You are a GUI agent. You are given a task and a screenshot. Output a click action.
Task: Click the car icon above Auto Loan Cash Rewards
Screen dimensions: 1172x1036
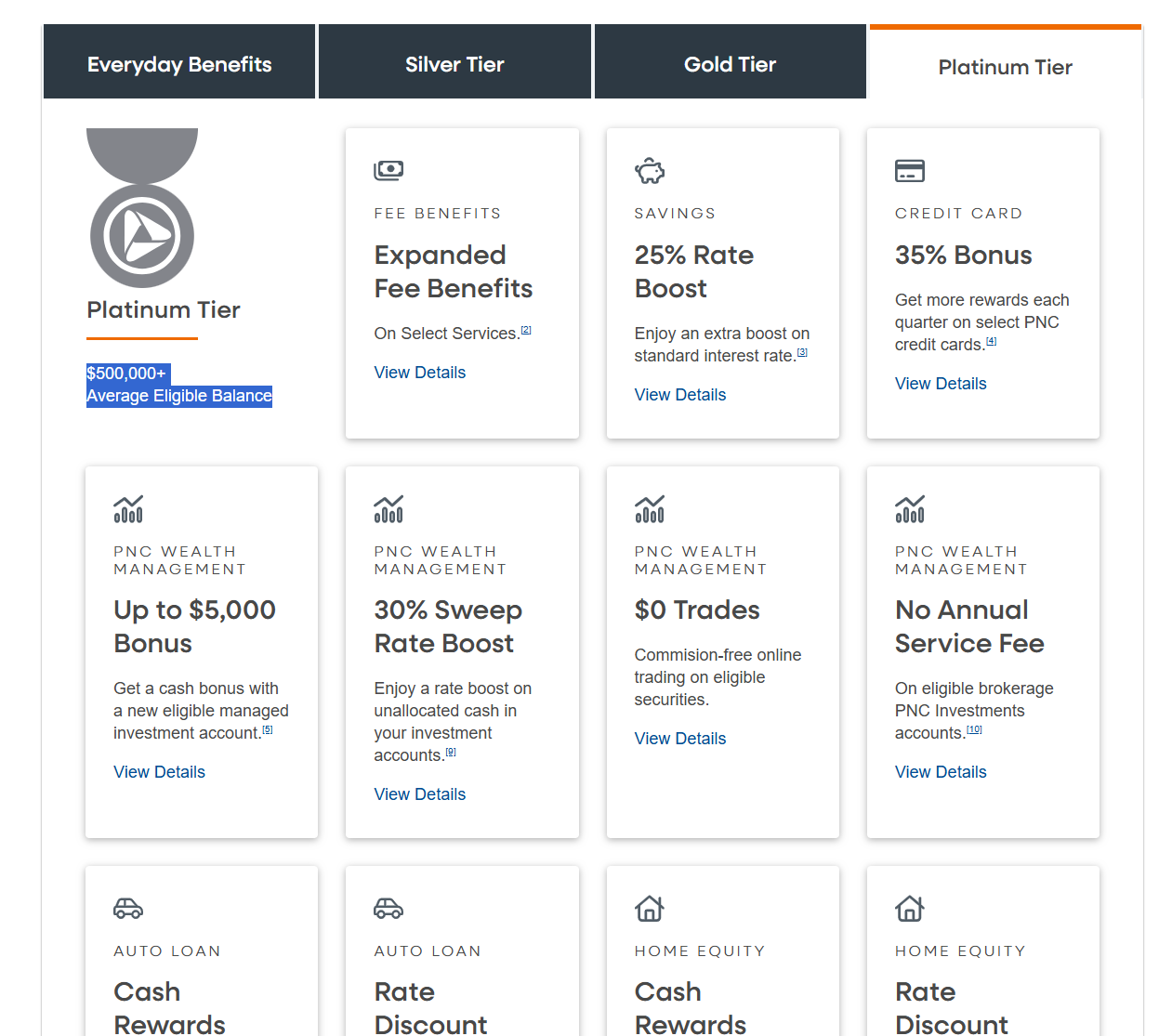[x=128, y=909]
